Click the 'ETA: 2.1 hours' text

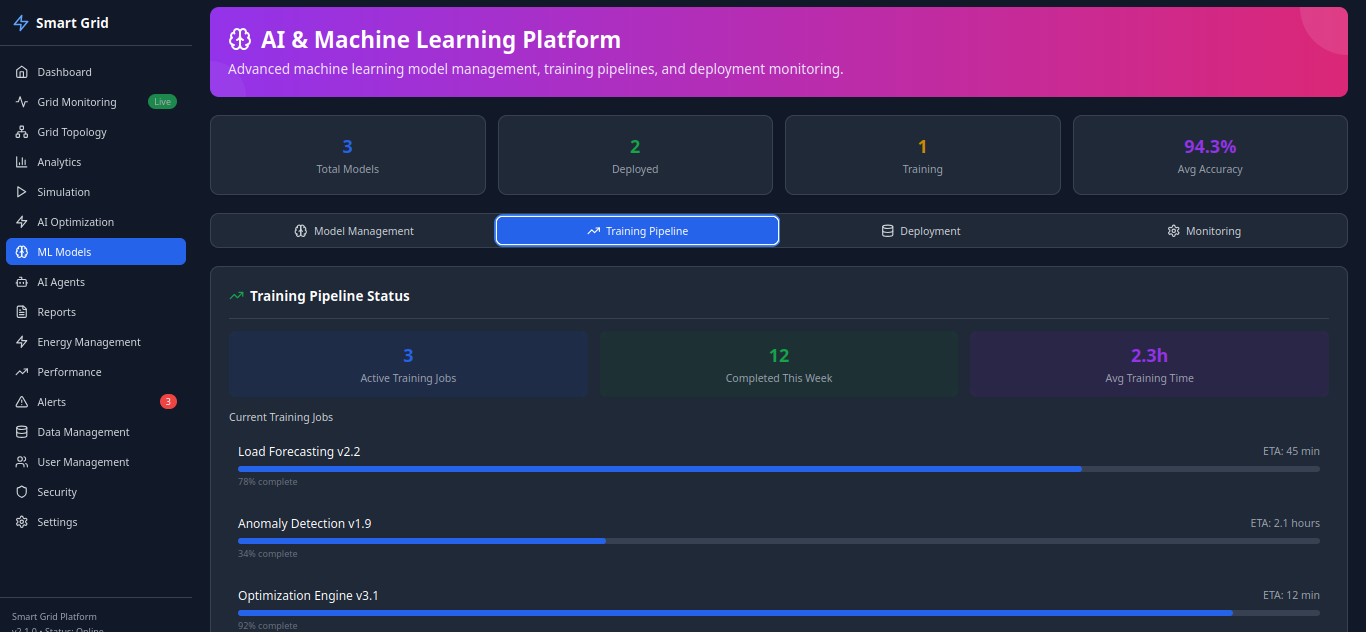1285,524
